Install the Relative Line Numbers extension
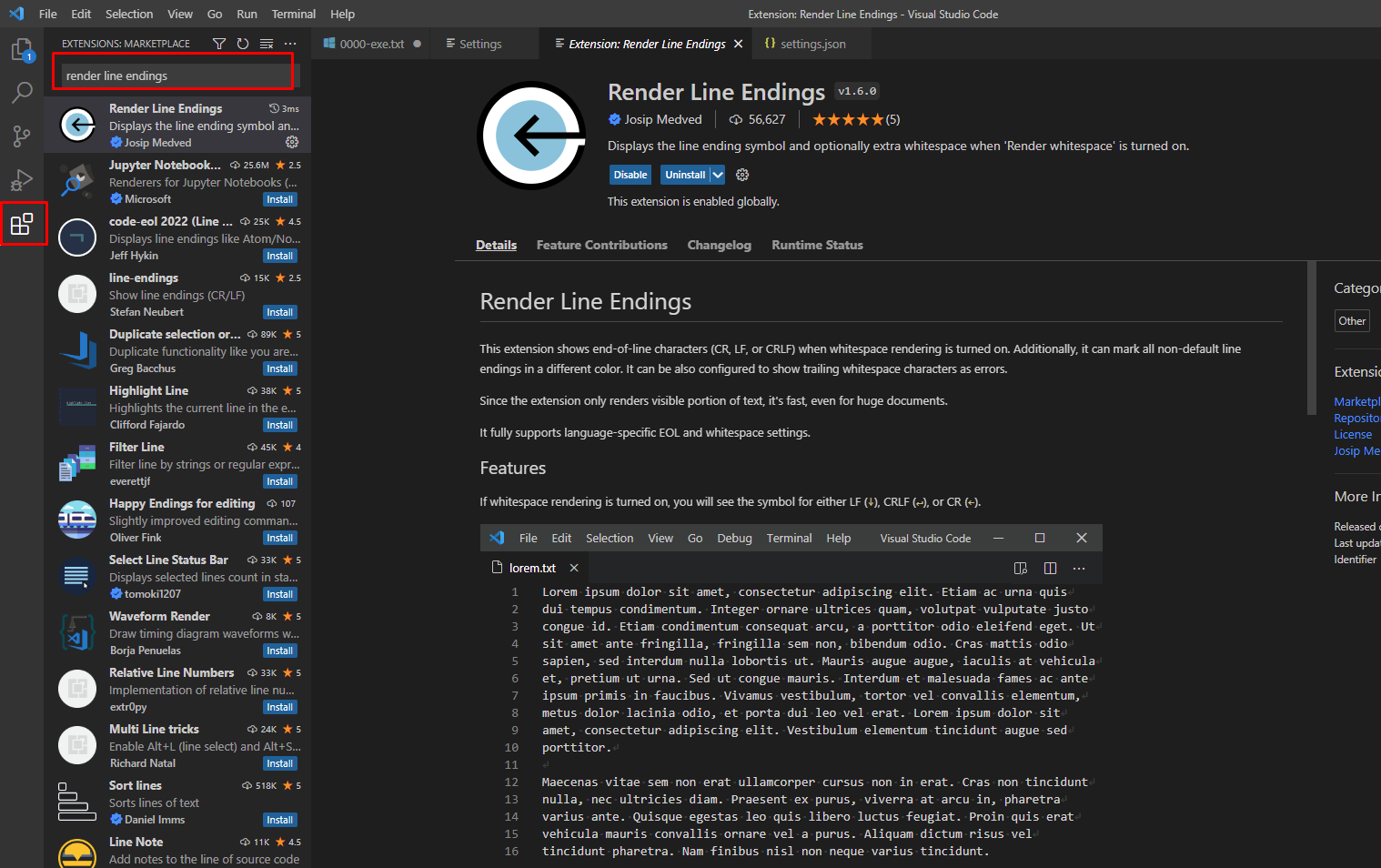Viewport: 1381px width, 868px height. point(280,707)
